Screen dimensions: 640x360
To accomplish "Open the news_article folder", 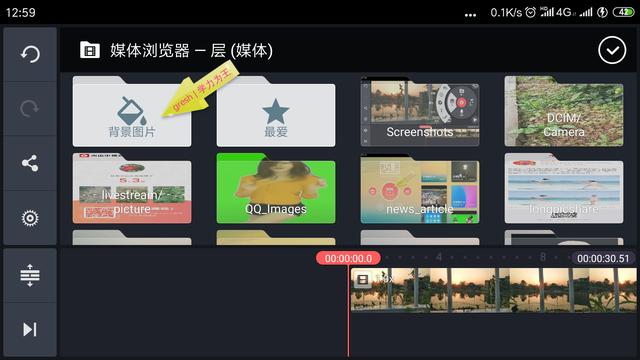I will (x=420, y=188).
